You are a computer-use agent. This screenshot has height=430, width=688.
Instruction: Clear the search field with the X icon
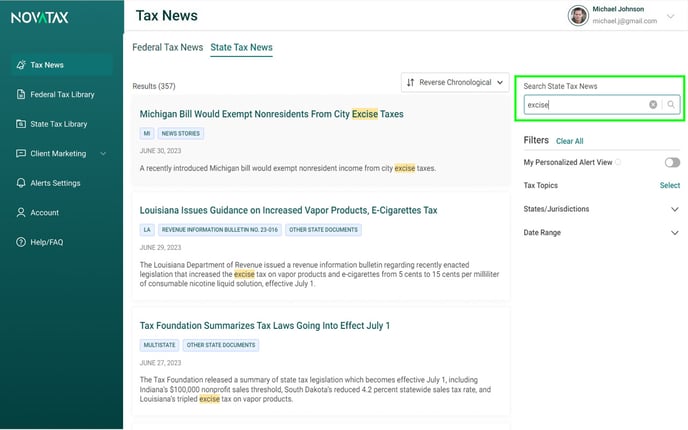pos(653,104)
